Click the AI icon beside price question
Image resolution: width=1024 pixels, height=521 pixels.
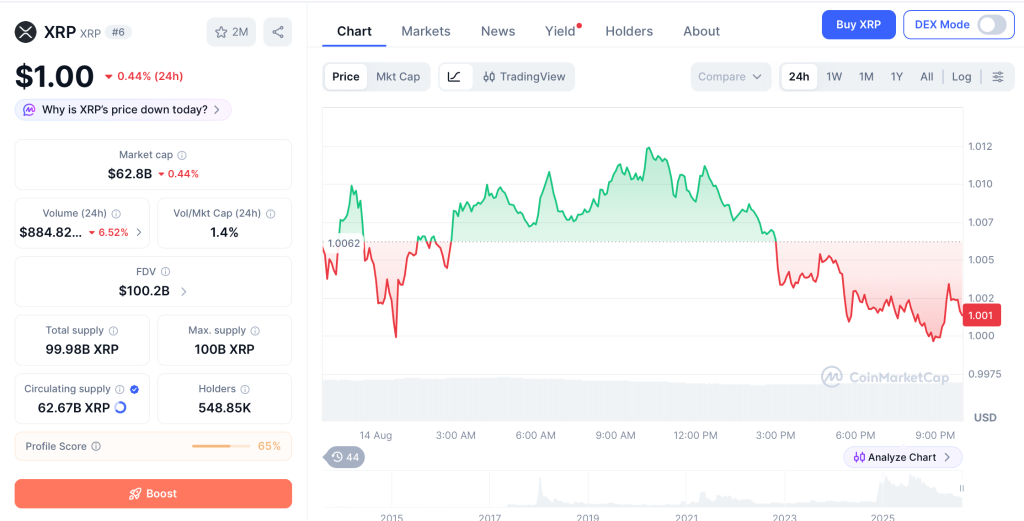point(29,110)
